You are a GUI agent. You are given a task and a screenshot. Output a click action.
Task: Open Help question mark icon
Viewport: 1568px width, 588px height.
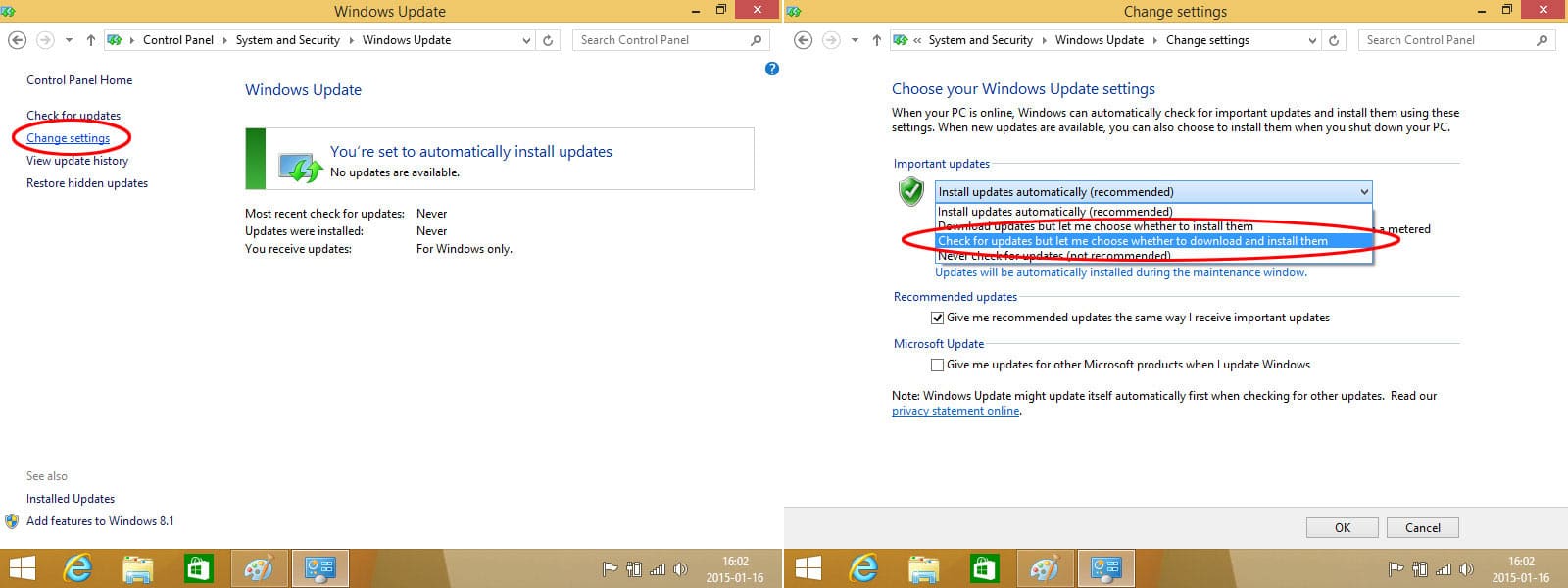coord(772,69)
